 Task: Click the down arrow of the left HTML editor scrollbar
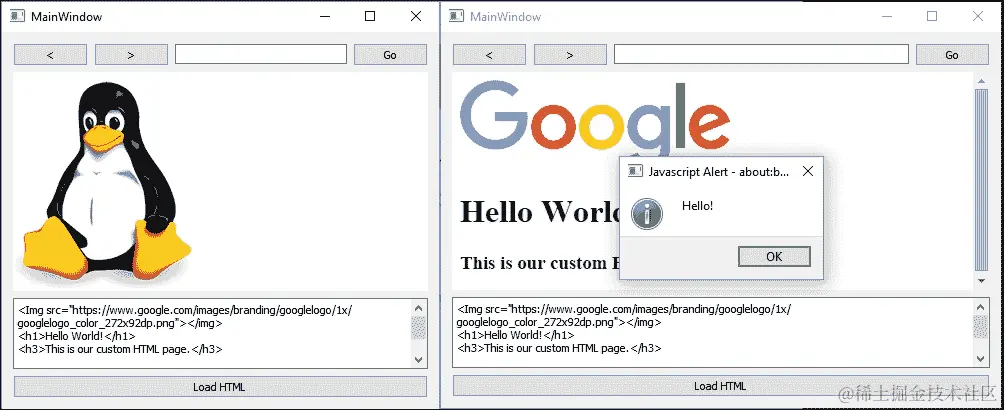418,360
